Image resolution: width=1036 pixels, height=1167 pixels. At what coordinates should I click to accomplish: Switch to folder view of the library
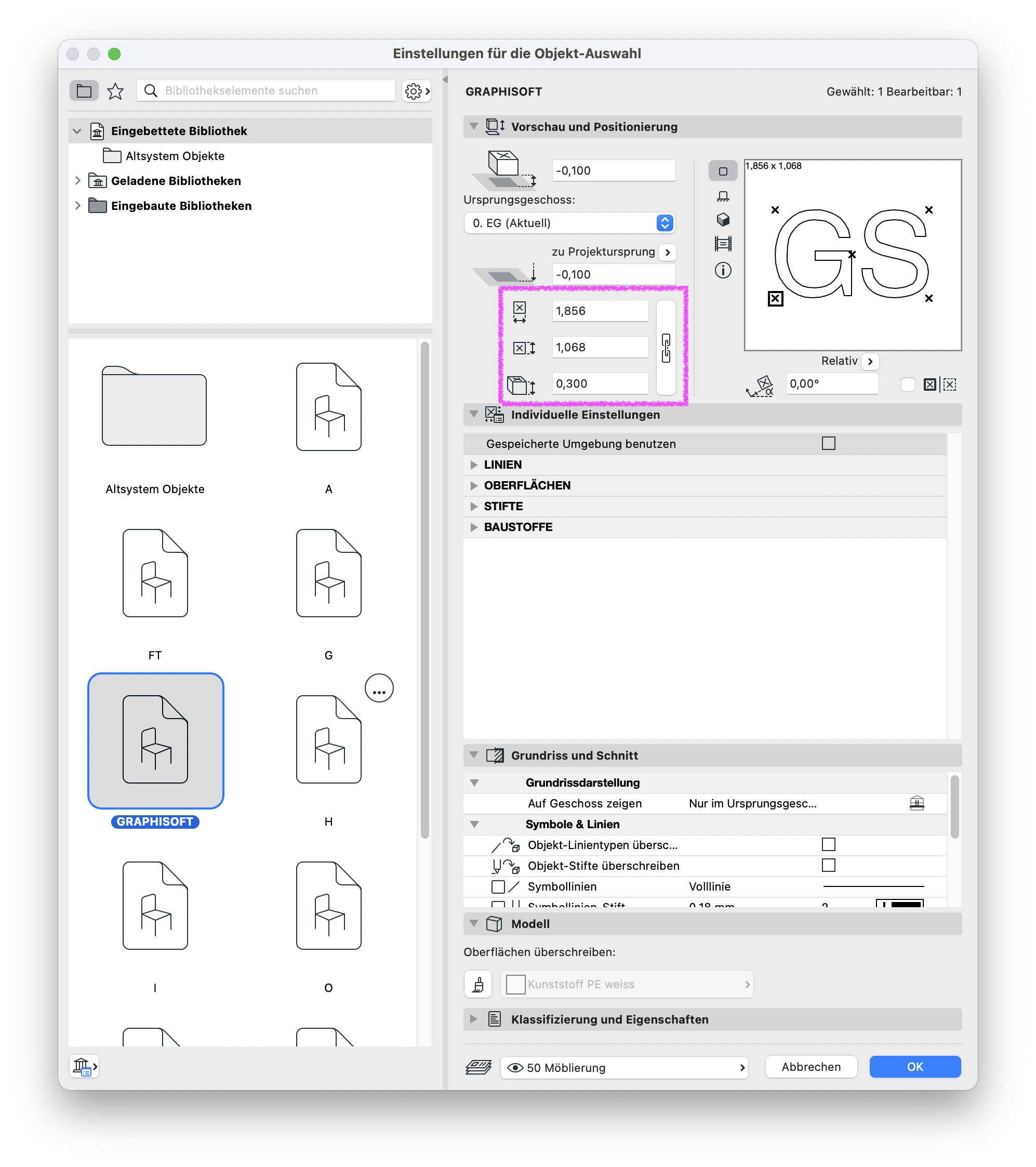click(84, 91)
